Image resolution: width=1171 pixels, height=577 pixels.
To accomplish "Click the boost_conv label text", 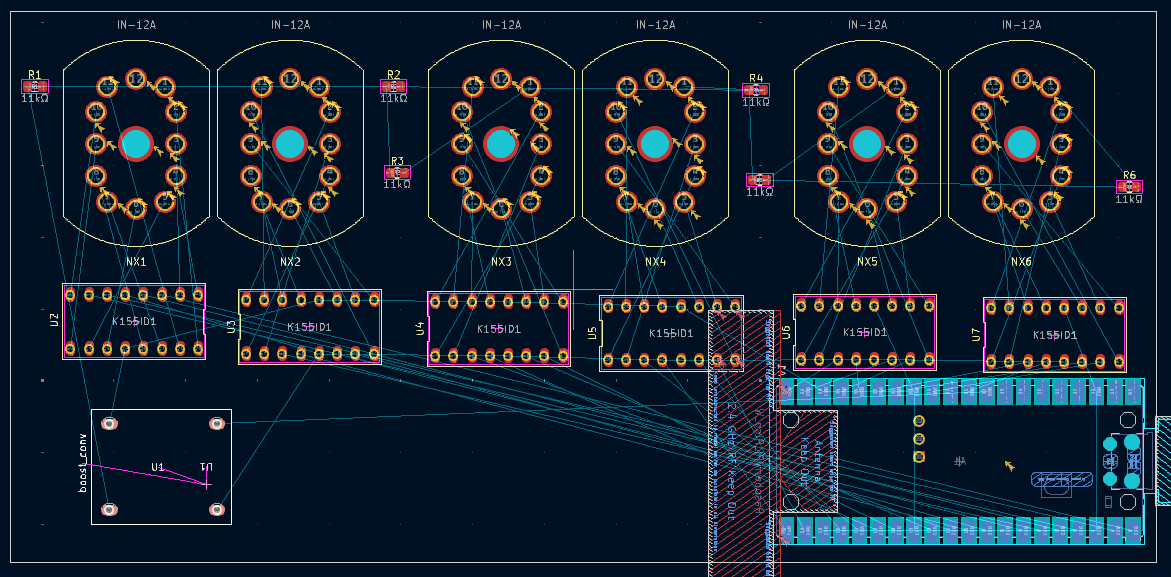I will coord(83,463).
